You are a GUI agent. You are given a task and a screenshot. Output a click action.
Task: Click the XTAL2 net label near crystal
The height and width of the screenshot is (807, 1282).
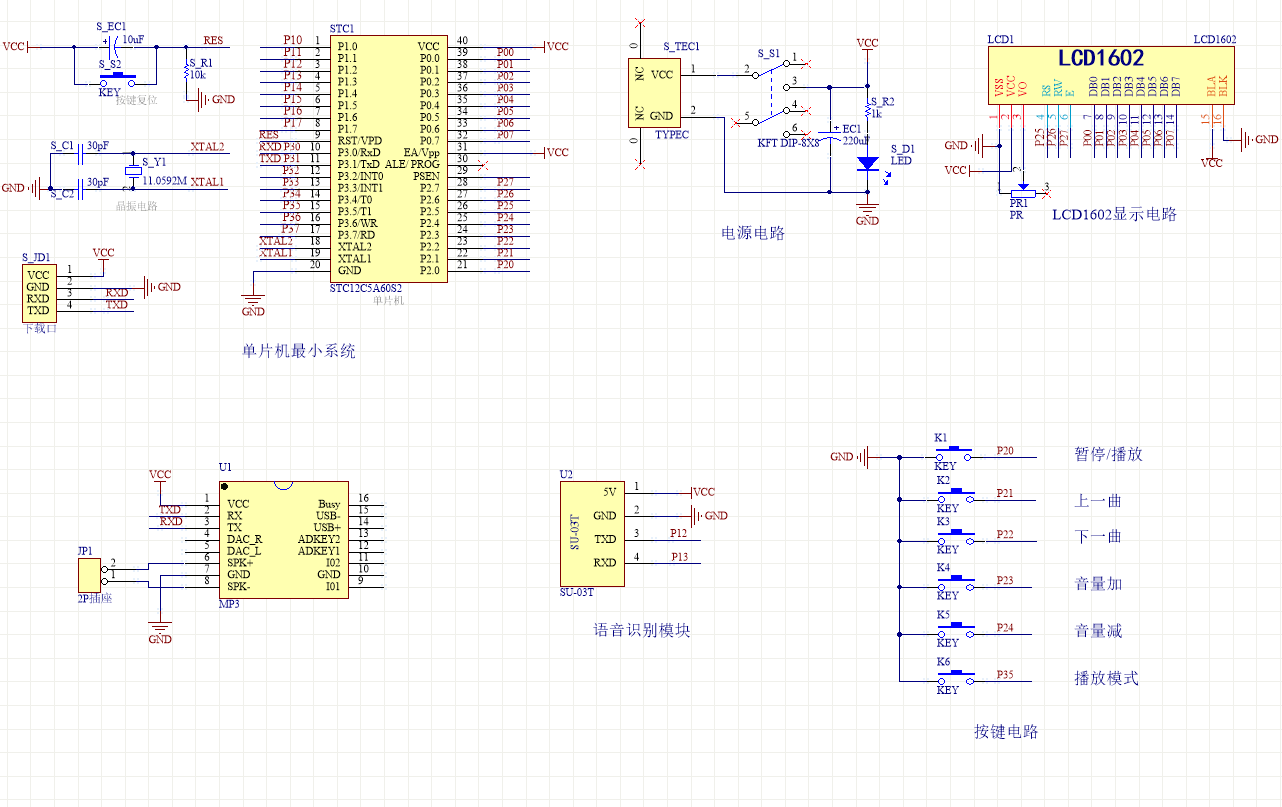[x=207, y=146]
